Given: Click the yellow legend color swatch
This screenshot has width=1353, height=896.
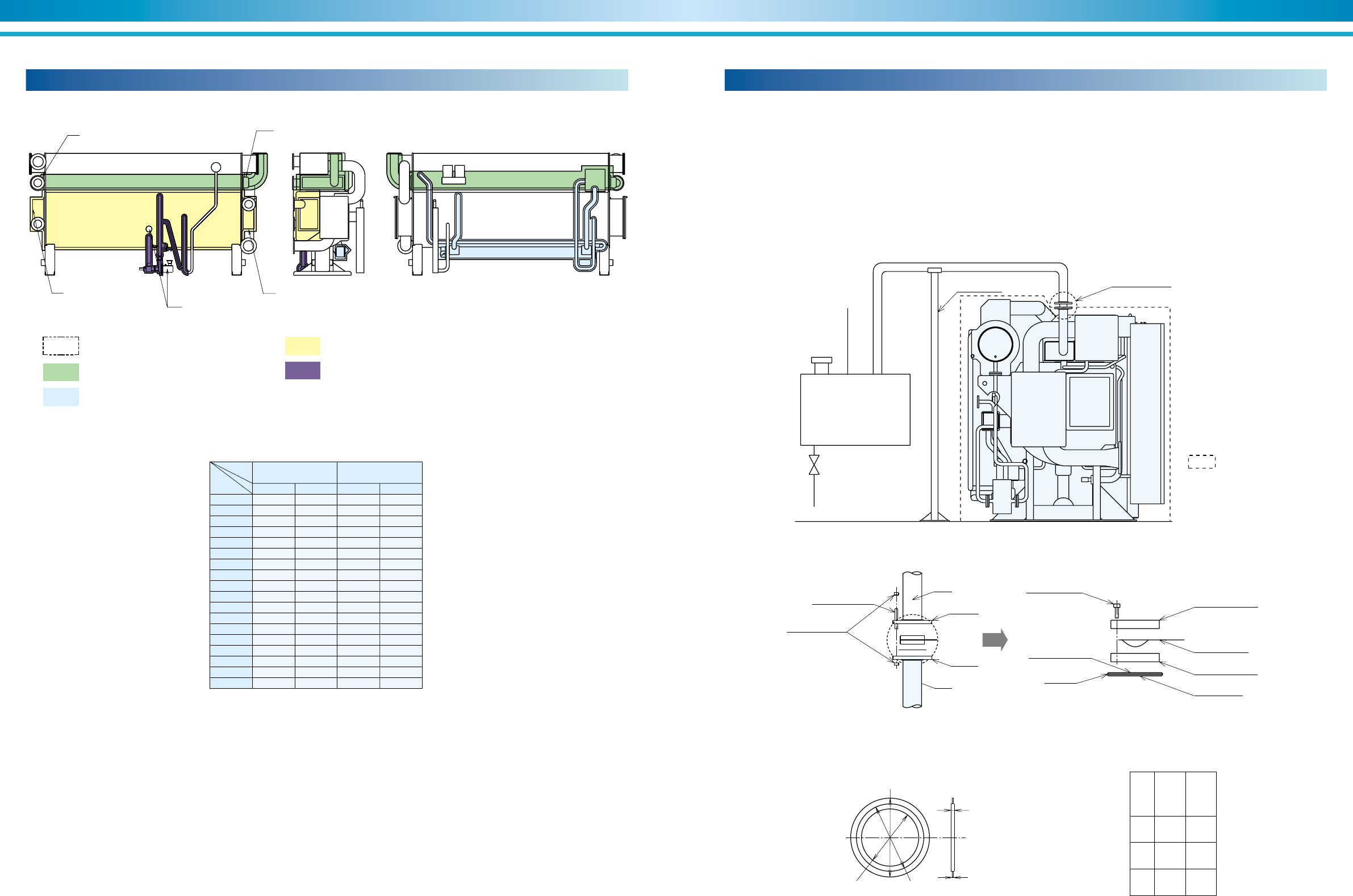Looking at the screenshot, I should (302, 346).
